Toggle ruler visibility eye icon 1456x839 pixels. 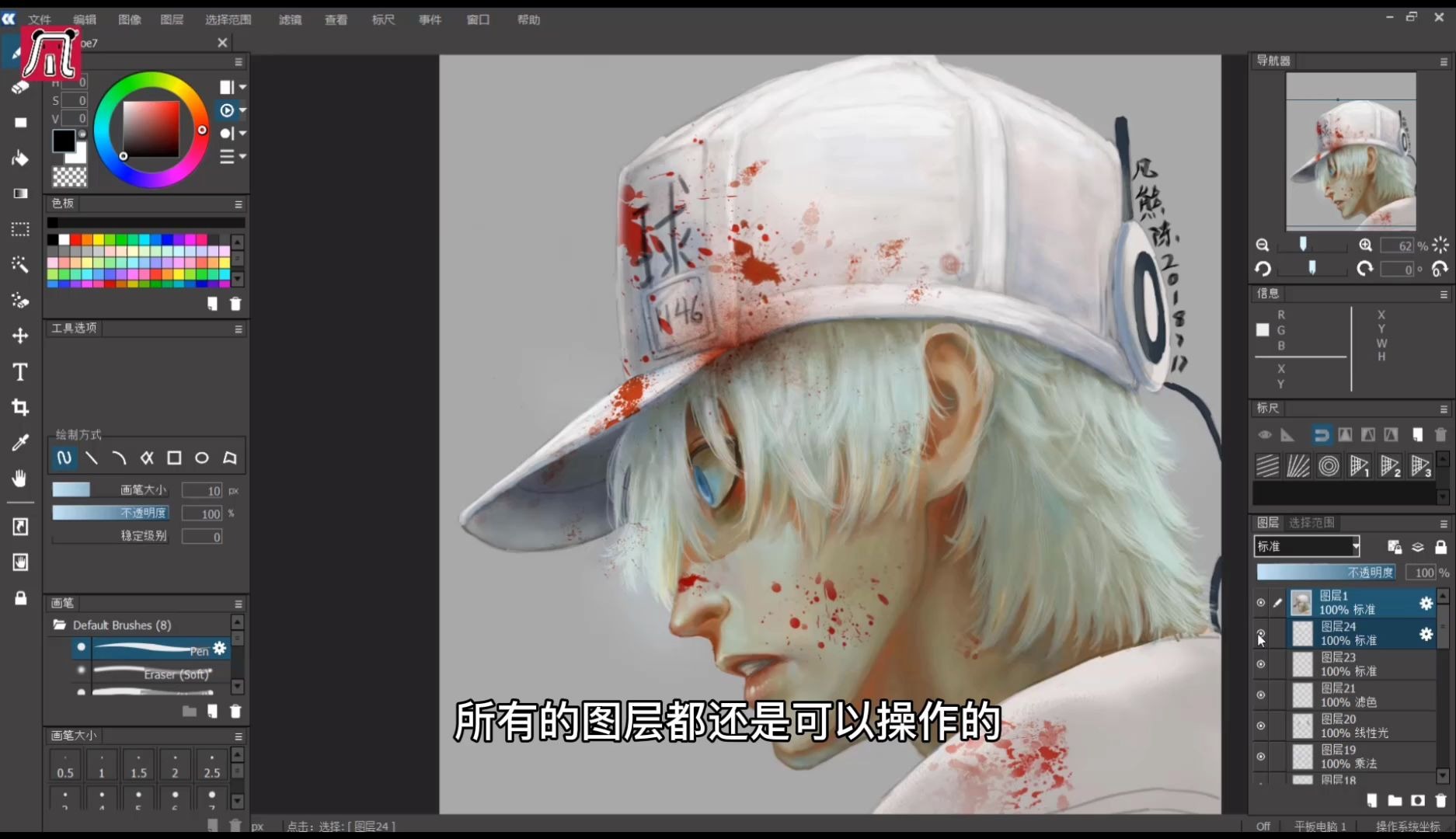(x=1265, y=435)
